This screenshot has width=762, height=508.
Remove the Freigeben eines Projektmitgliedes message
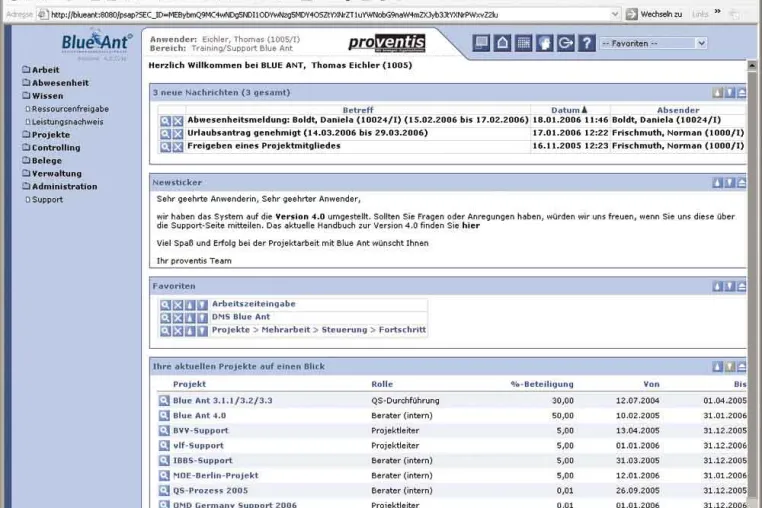tap(178, 146)
